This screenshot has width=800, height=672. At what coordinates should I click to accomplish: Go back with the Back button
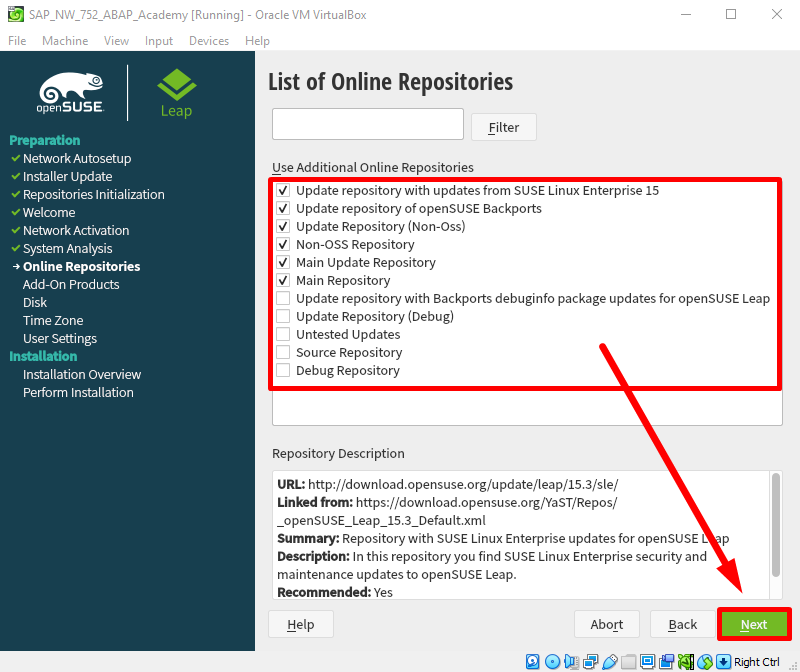click(683, 624)
